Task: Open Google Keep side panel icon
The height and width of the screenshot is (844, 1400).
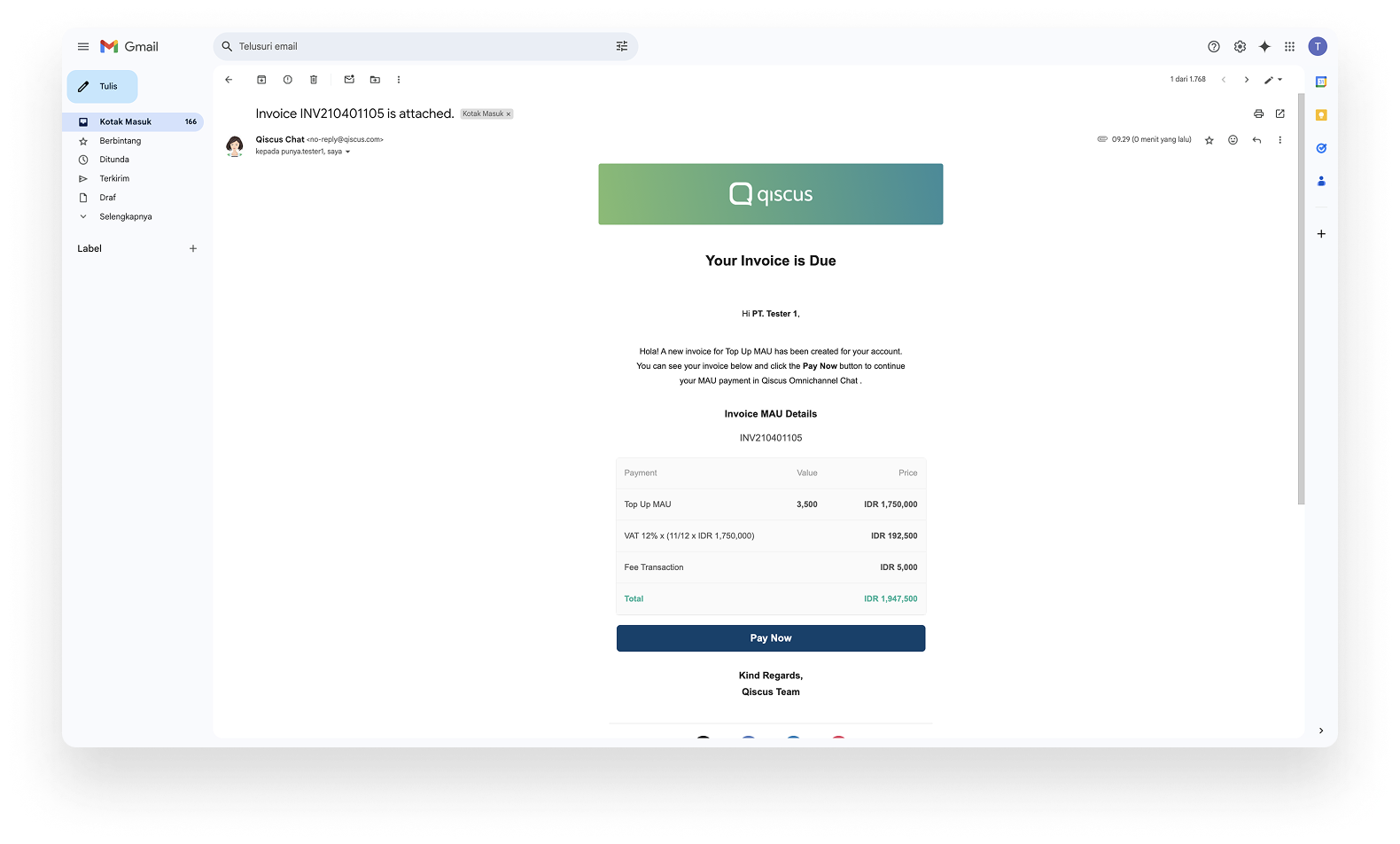Action: [x=1321, y=115]
